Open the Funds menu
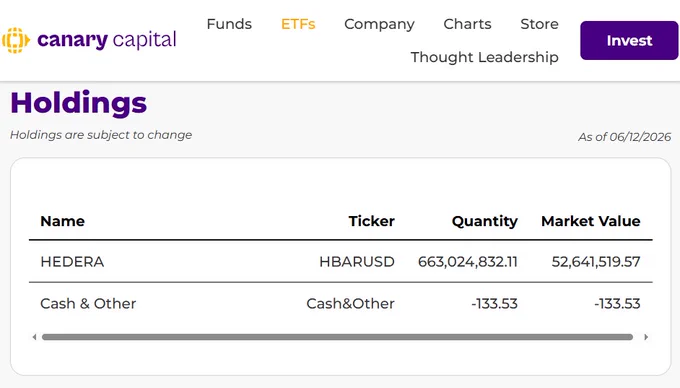Viewport: 680px width, 388px height. (x=229, y=24)
